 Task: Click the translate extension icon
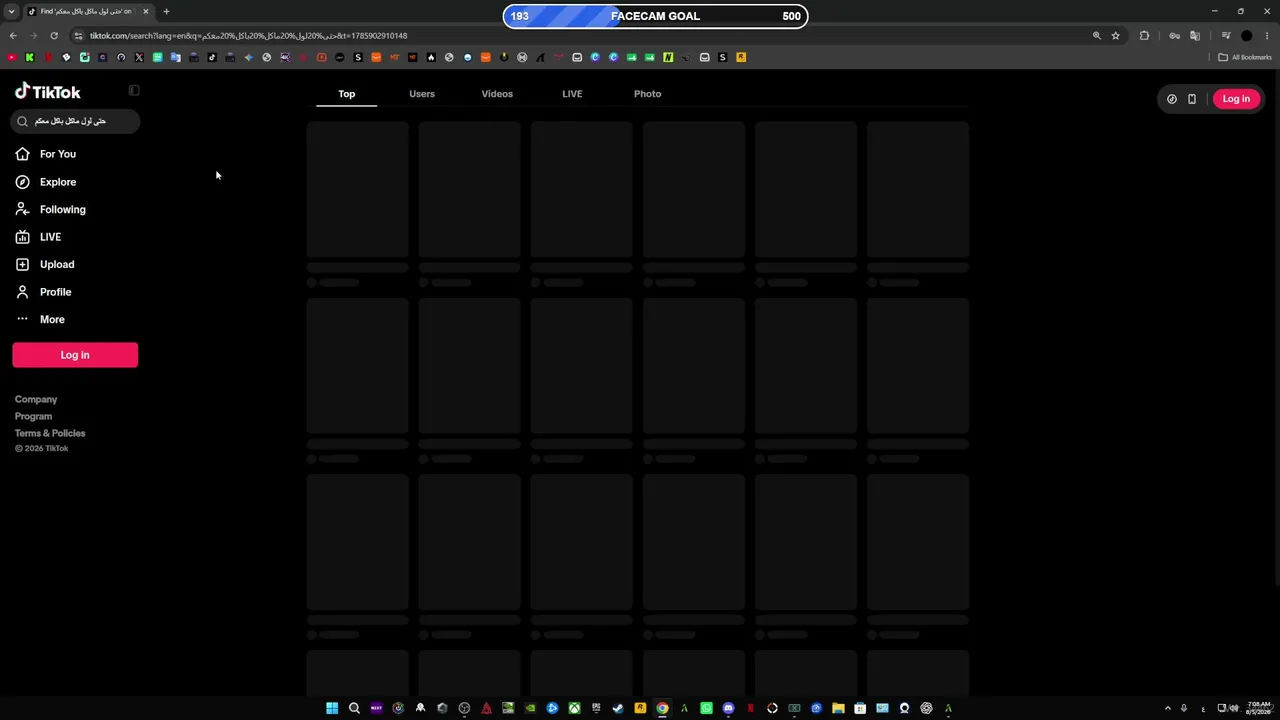point(1194,36)
